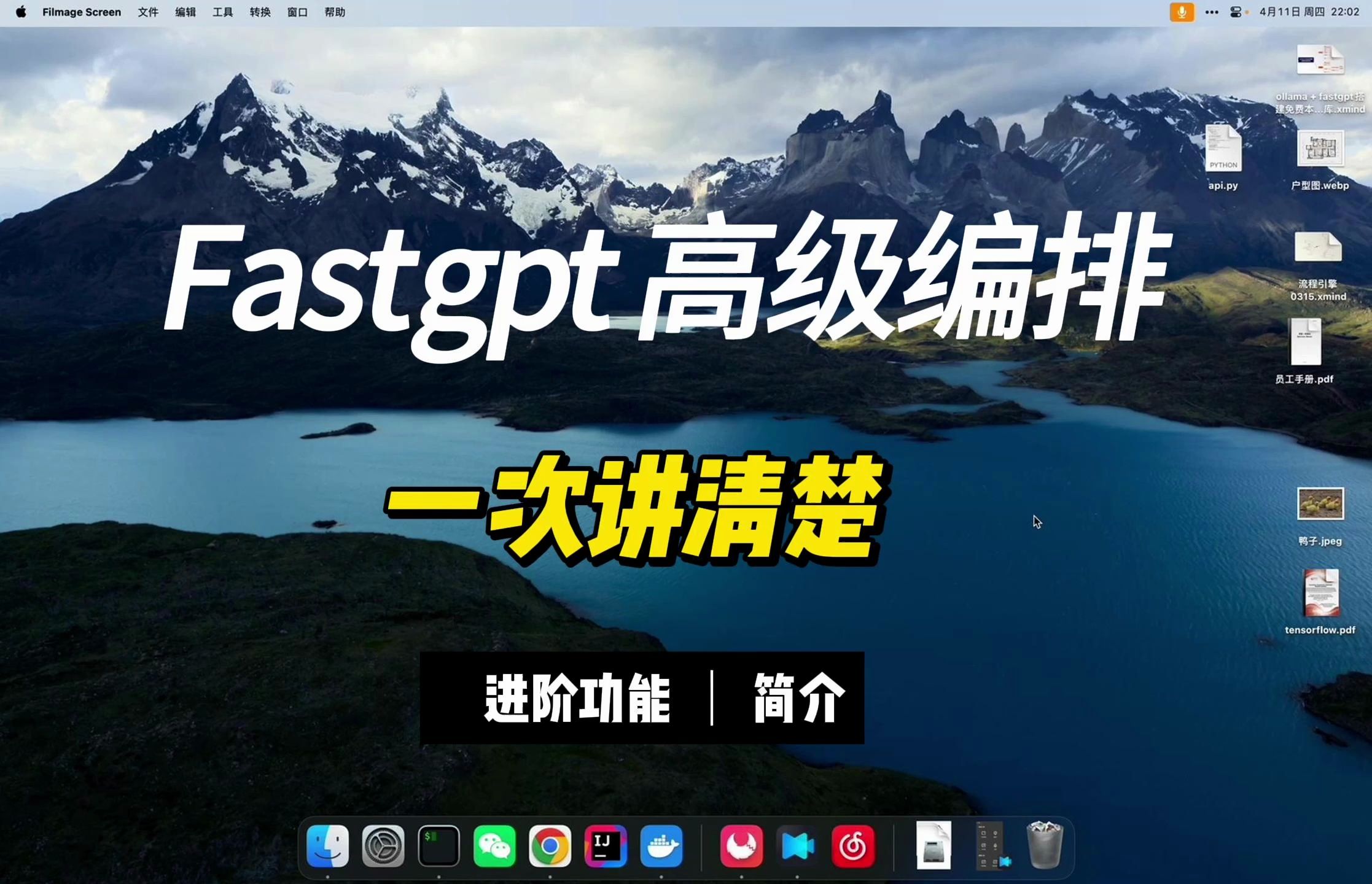Open the 窗口 menu
Image resolution: width=1372 pixels, height=884 pixels.
298,12
